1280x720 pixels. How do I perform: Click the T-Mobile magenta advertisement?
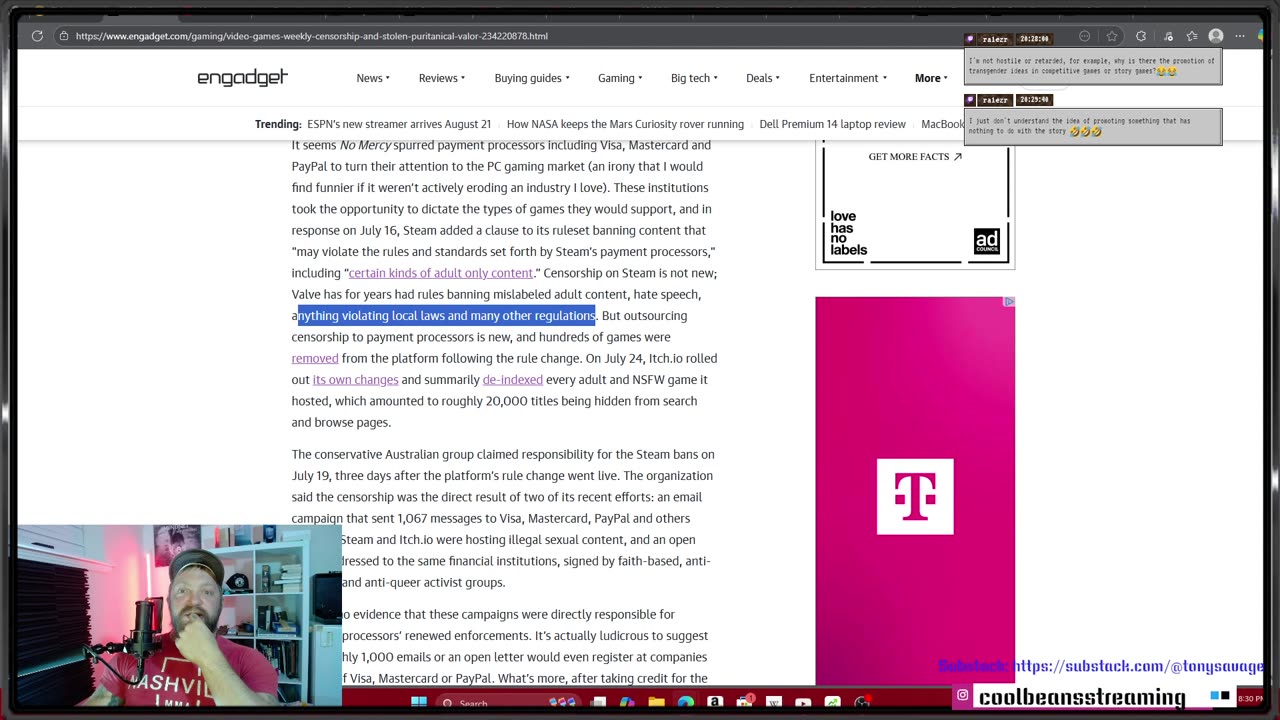[915, 490]
